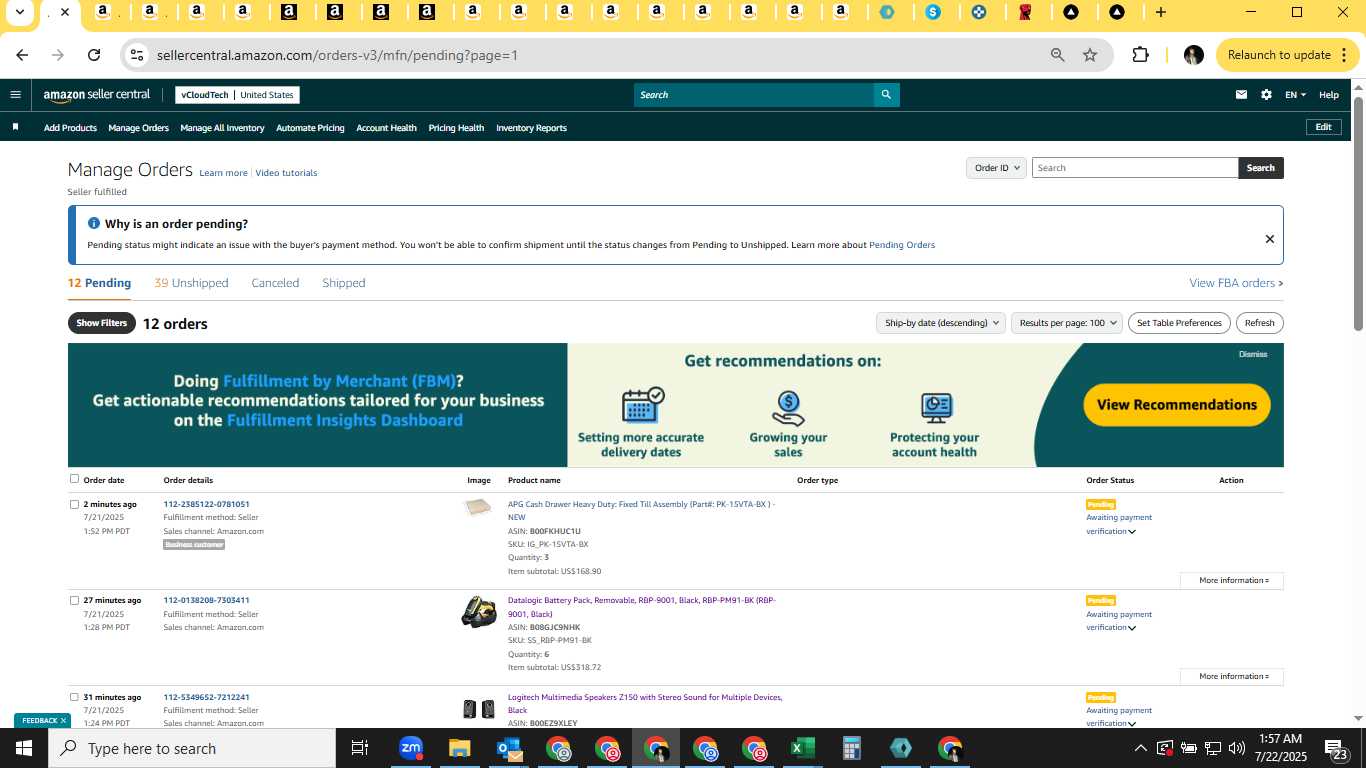The width and height of the screenshot is (1366, 768).
Task: Open a new browser tab
Action: tap(1160, 12)
